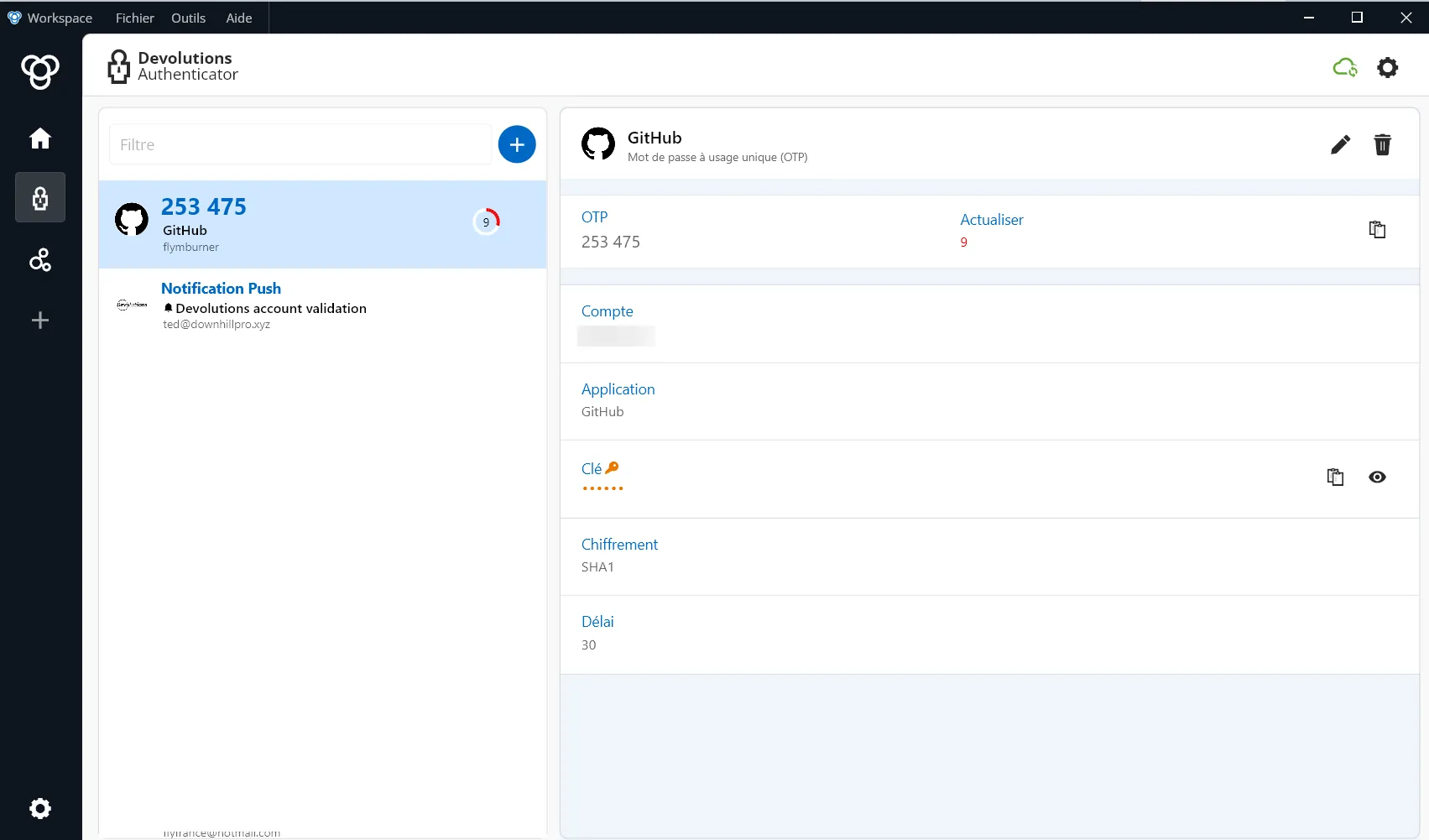Screen dimensions: 1429x840
Task: Click the Chiffrement field label
Action: tap(620, 545)
